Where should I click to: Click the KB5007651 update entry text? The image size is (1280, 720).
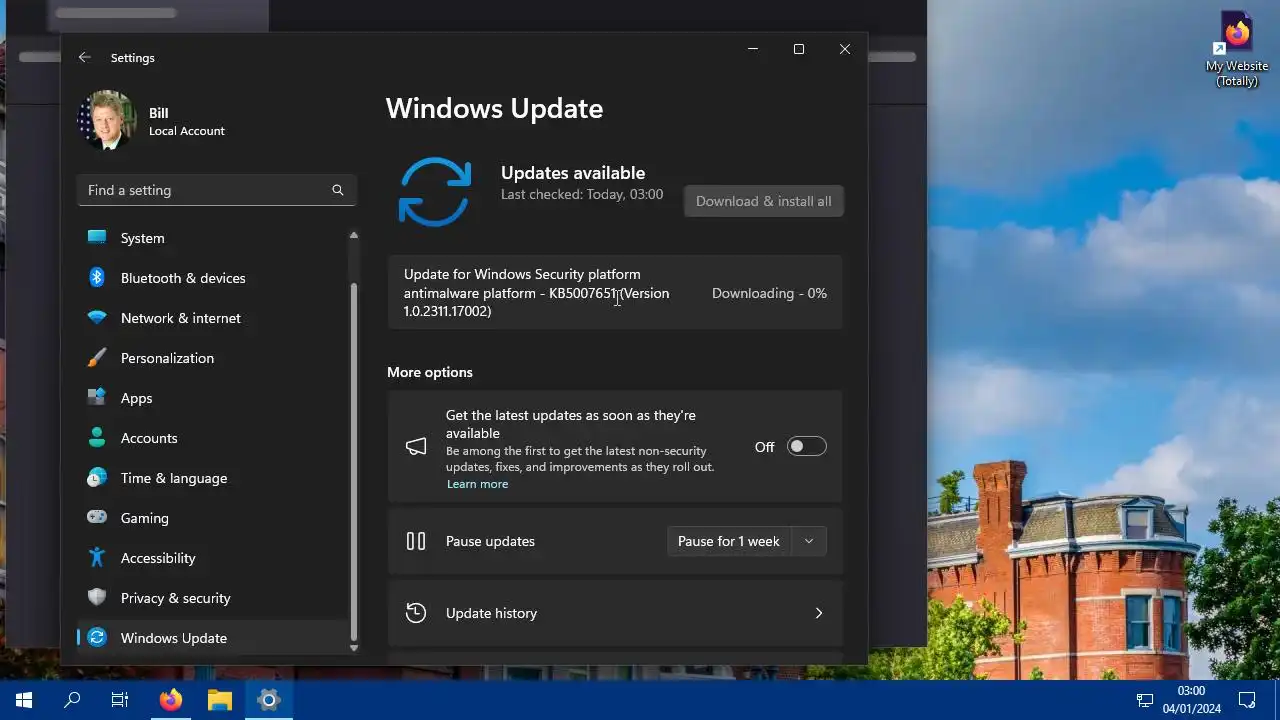[537, 293]
